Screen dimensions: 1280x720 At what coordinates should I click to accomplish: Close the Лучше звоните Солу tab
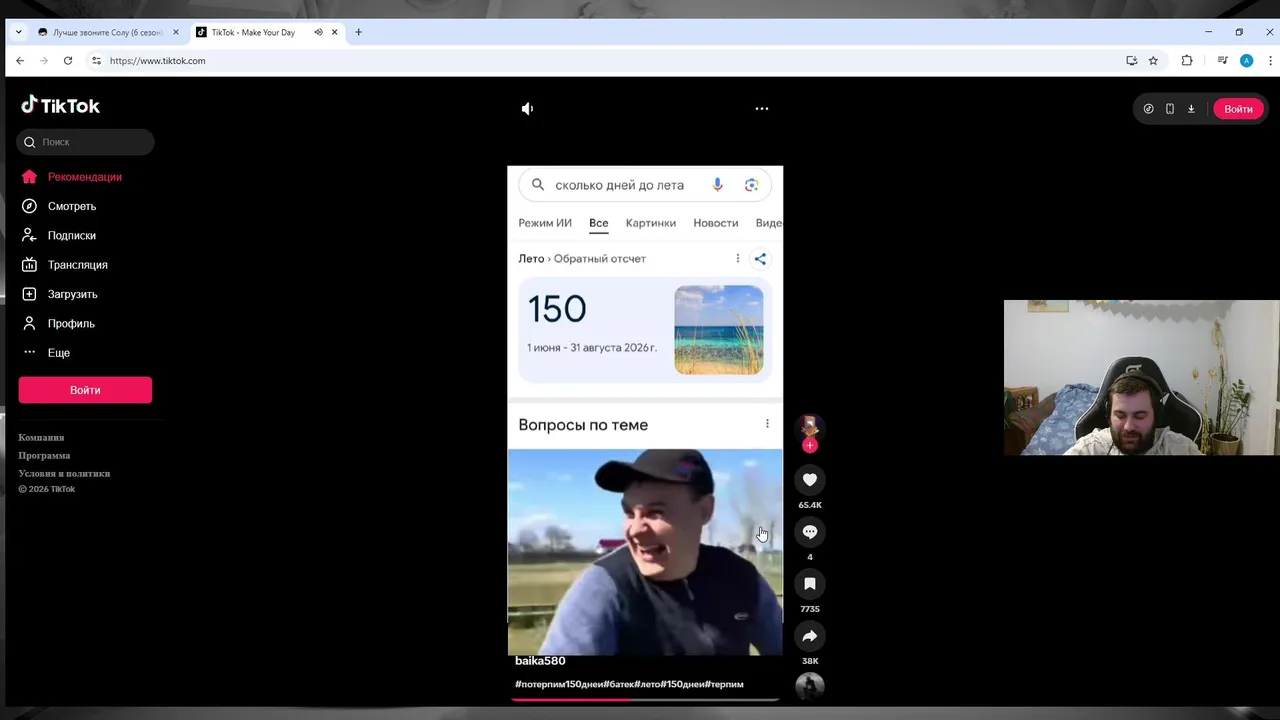pos(176,32)
